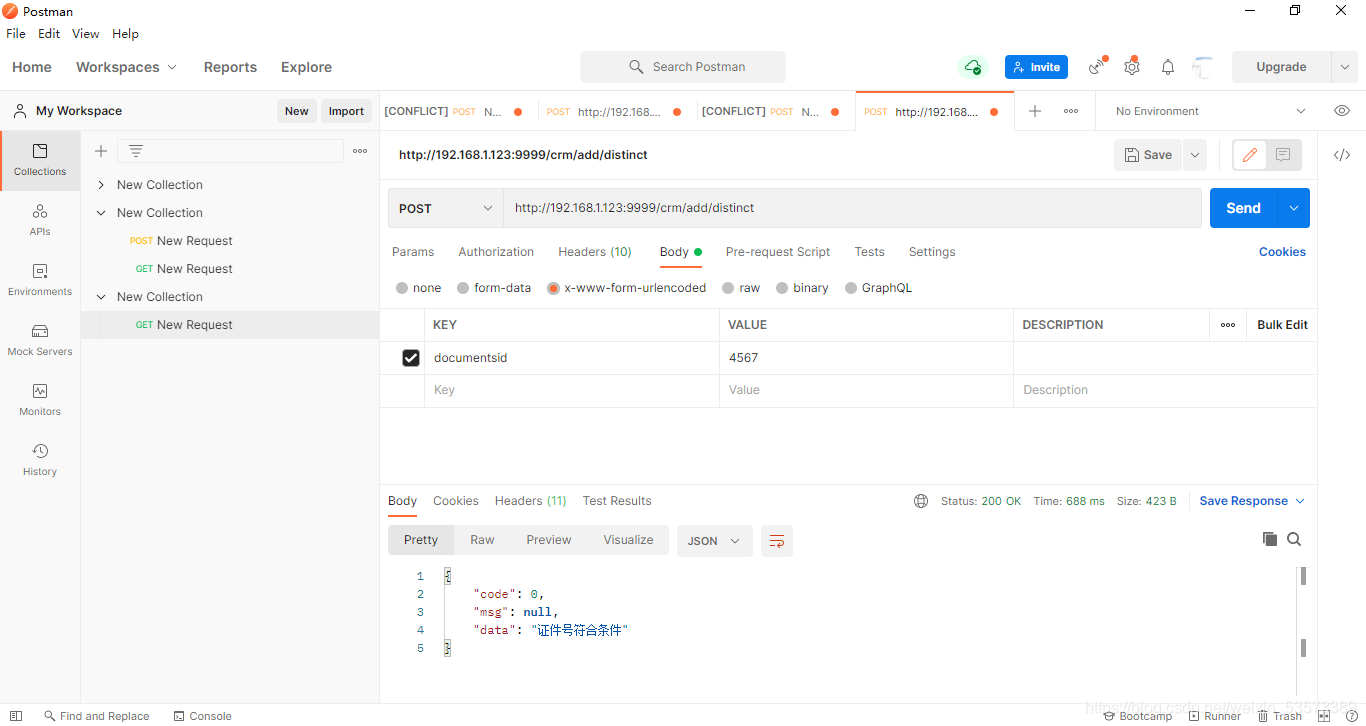Click the request URL input field

pyautogui.click(x=852, y=208)
